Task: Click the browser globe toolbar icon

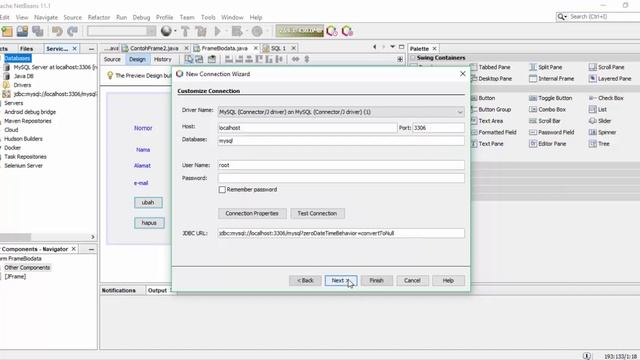Action: 166,31
